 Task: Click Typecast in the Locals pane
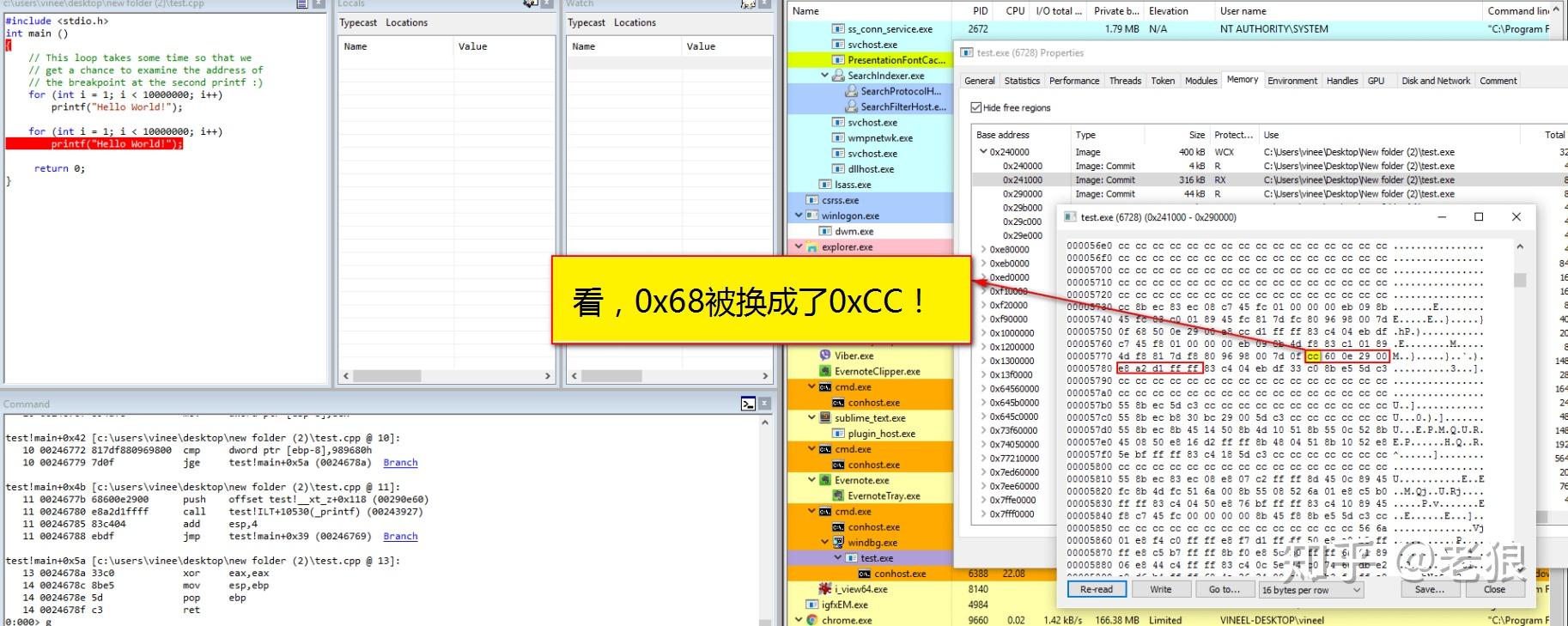click(358, 22)
